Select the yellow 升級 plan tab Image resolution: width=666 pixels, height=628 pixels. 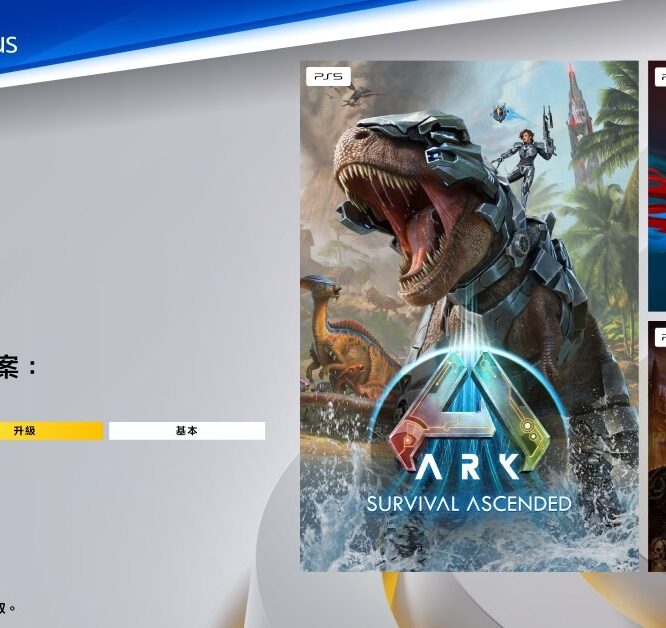pyautogui.click(x=51, y=431)
